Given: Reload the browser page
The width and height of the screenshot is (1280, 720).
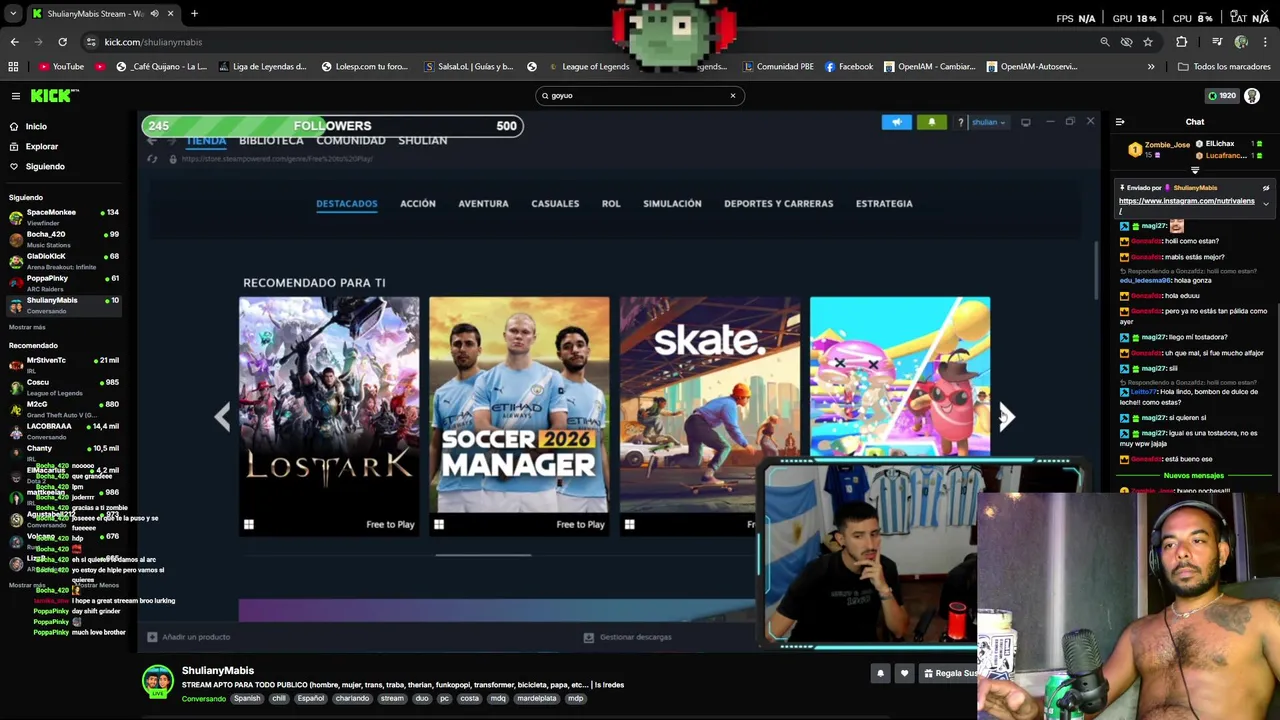Looking at the screenshot, I should pyautogui.click(x=62, y=42).
